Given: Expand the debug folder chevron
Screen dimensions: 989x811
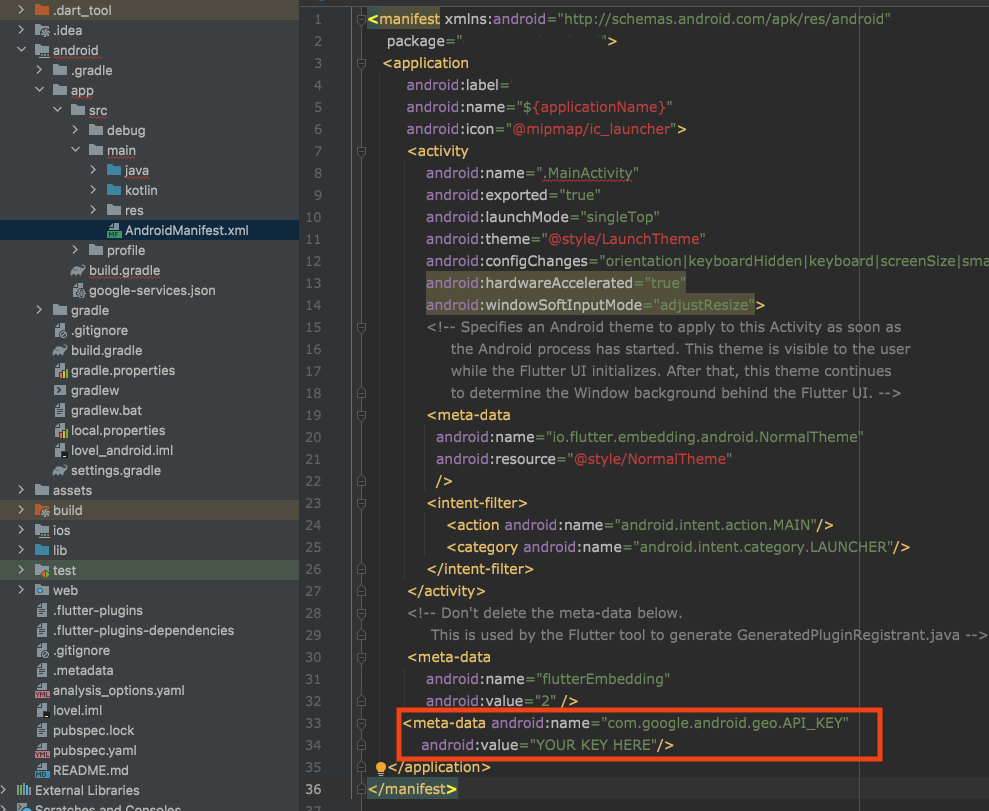Looking at the screenshot, I should (x=75, y=130).
